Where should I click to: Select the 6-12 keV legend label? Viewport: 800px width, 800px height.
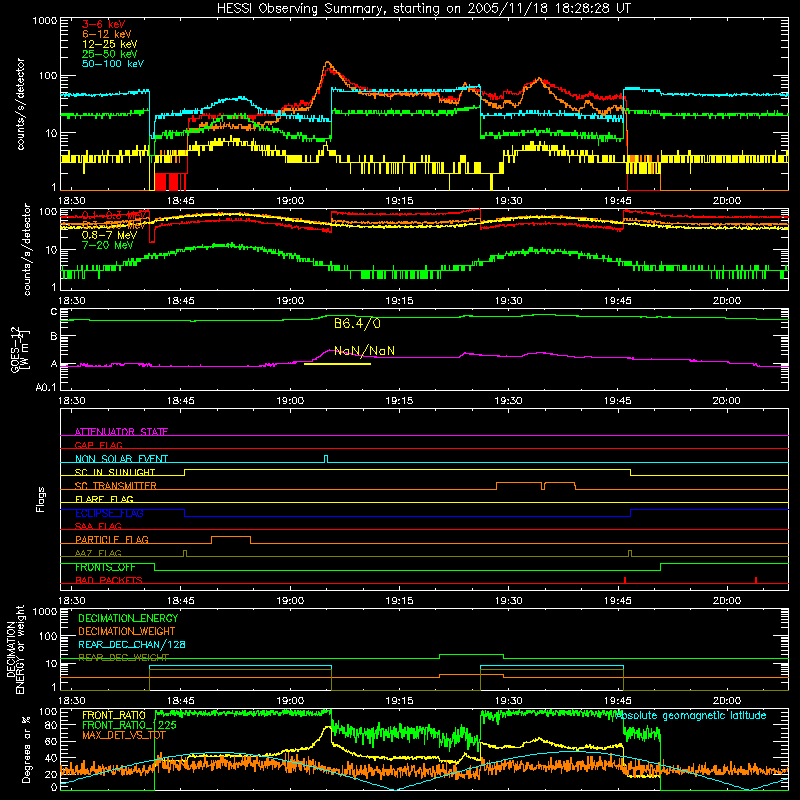(107, 34)
